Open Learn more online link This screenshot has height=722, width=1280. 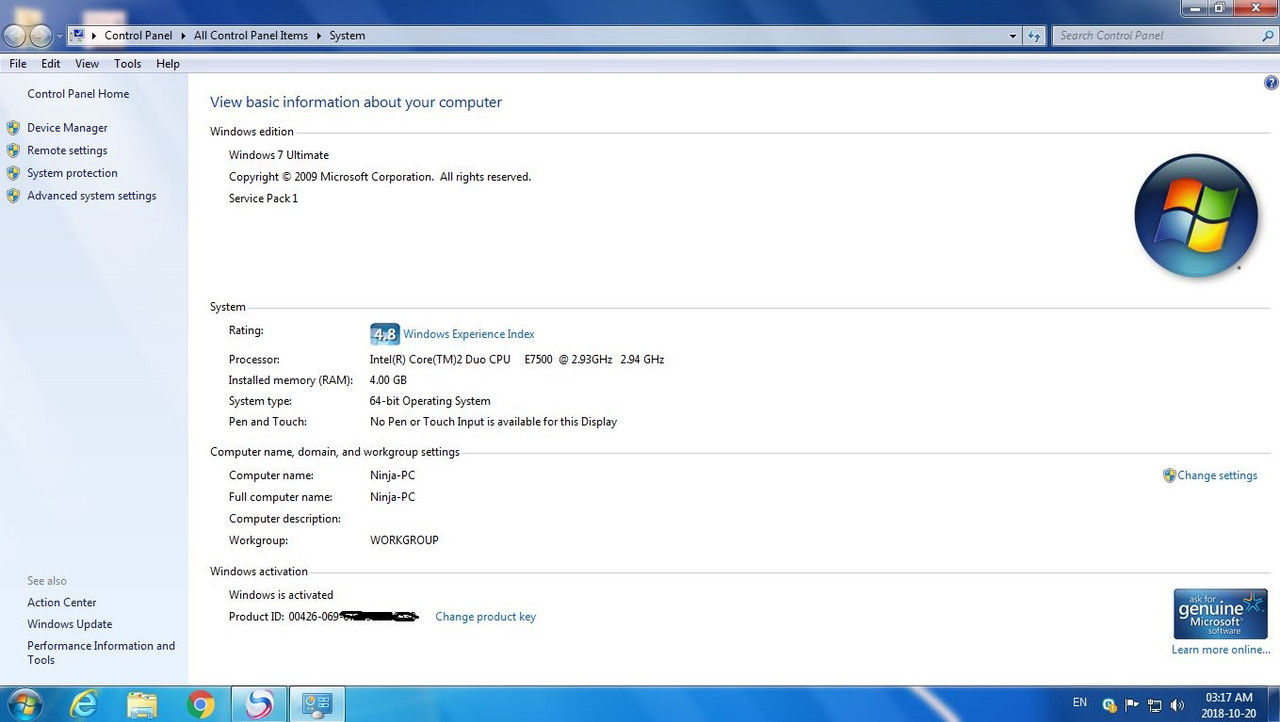pyautogui.click(x=1221, y=650)
